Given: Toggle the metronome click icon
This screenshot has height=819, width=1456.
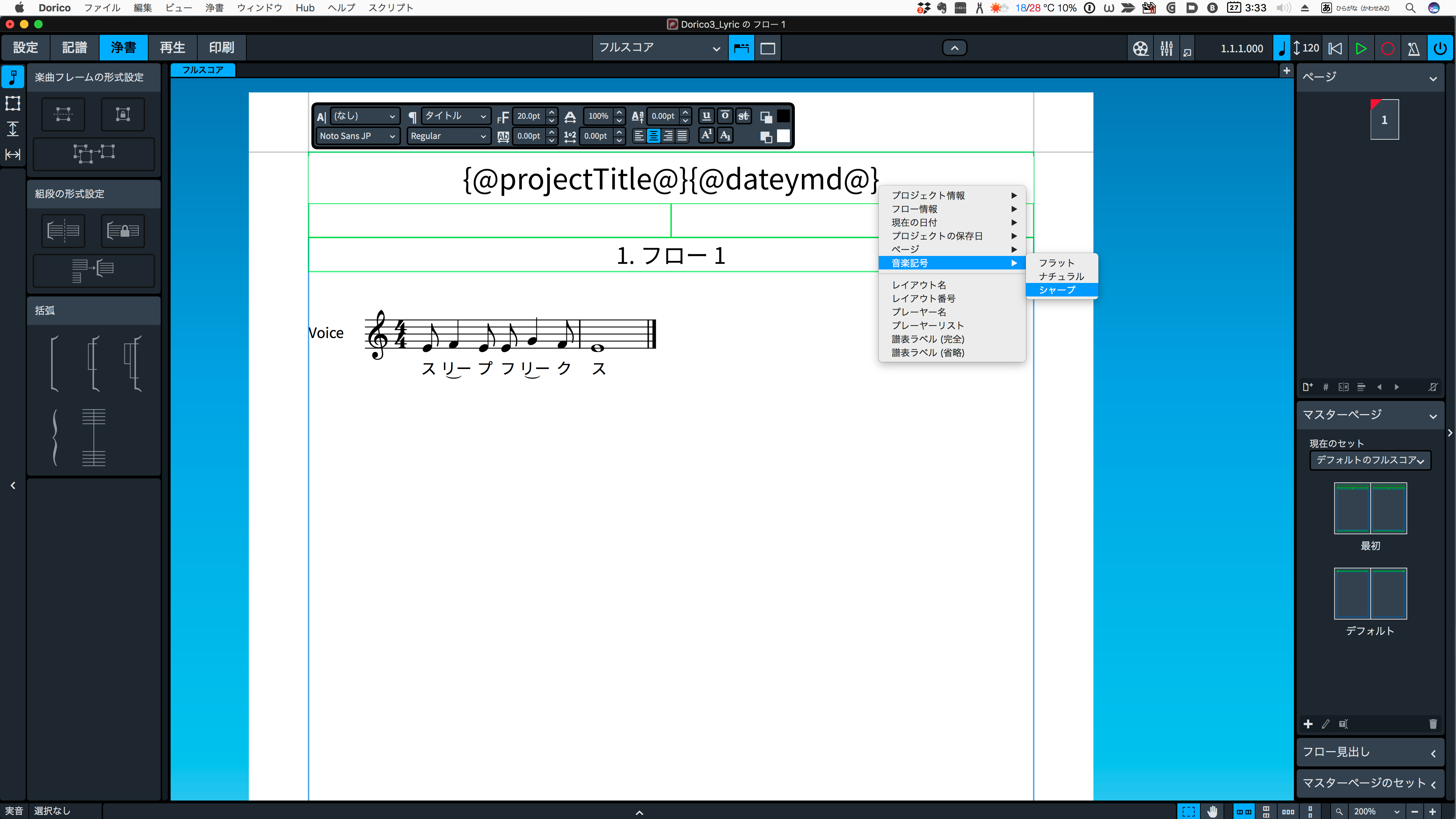Looking at the screenshot, I should (x=1413, y=49).
